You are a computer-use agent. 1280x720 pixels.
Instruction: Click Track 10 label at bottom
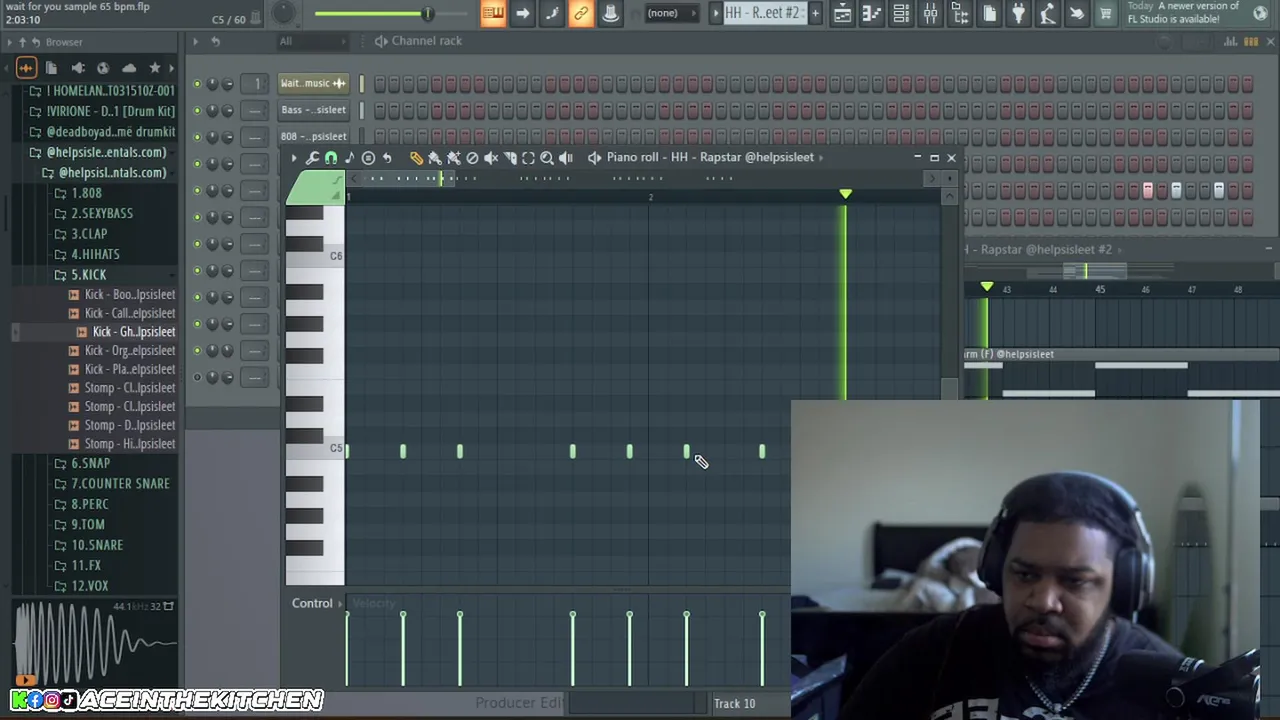[x=734, y=704]
